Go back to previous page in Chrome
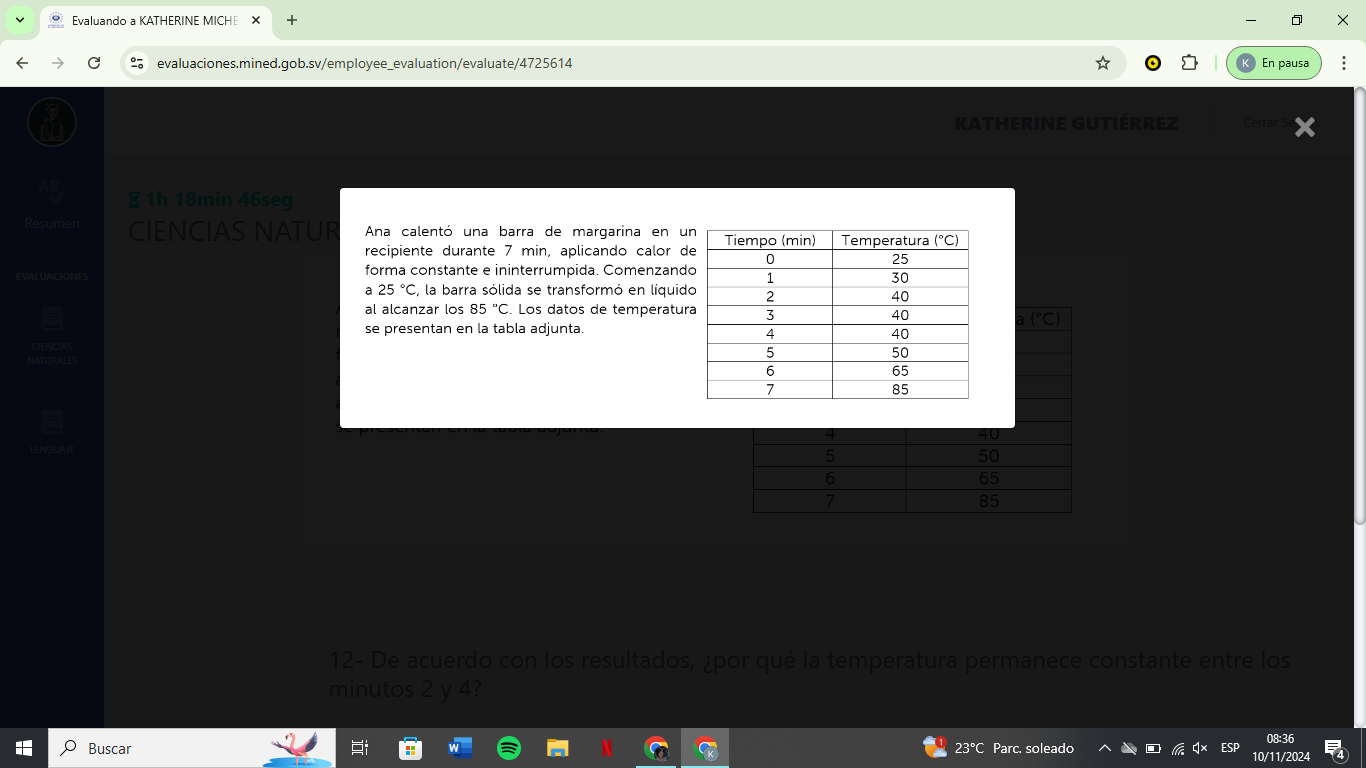Screen dimensions: 1366x768 click(x=22, y=63)
